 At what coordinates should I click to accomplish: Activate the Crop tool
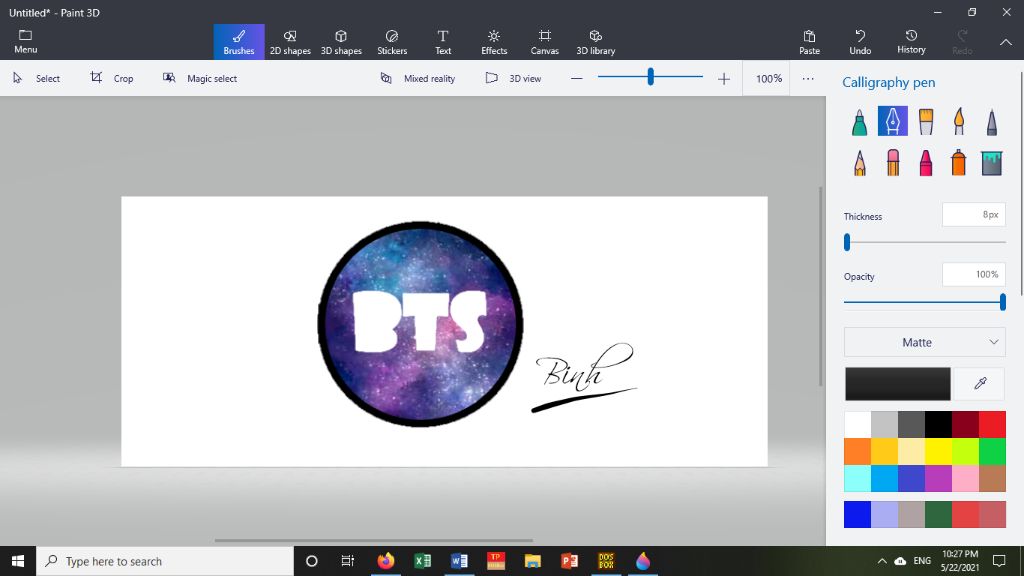point(112,78)
